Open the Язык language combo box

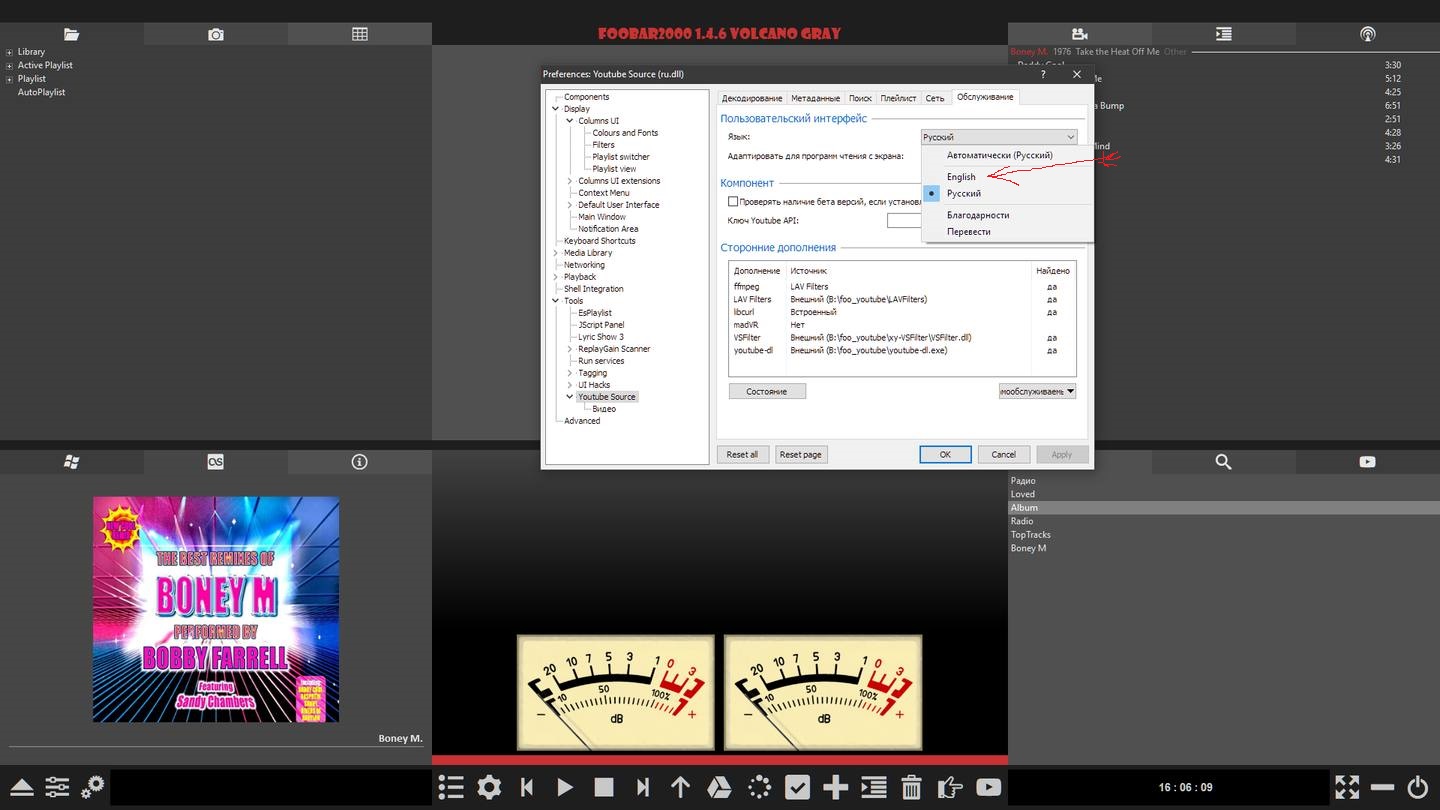click(x=998, y=137)
